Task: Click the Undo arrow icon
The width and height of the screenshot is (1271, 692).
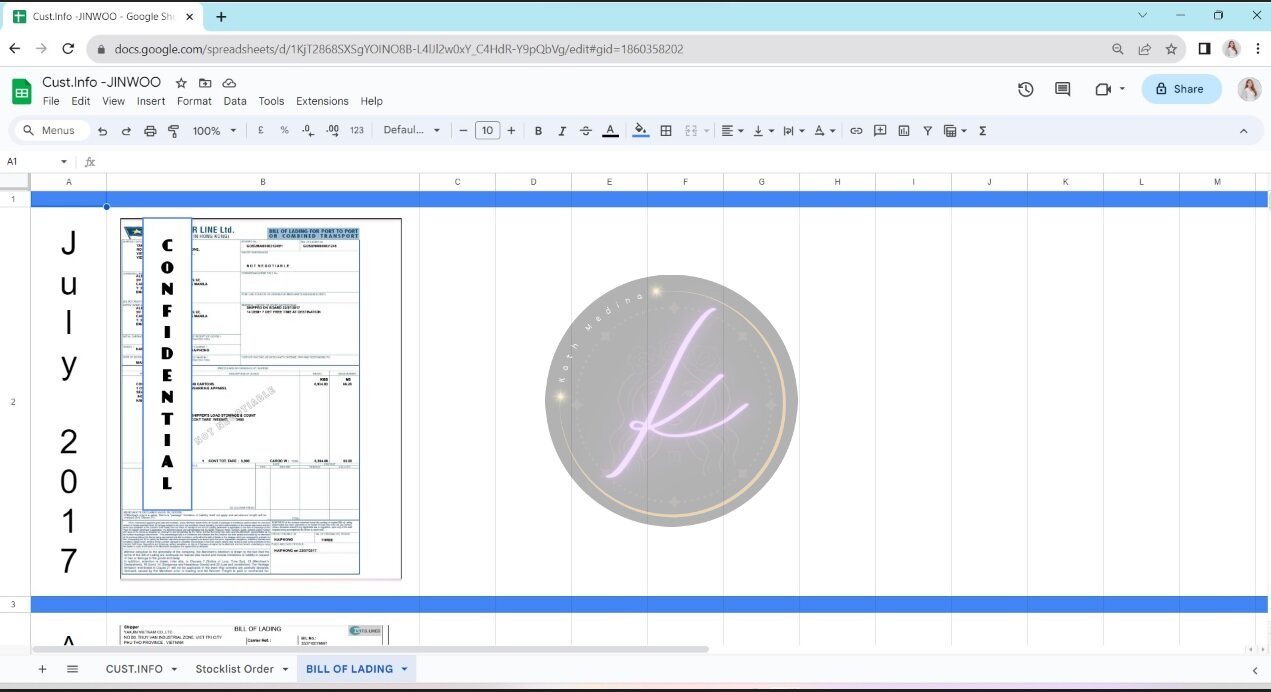Action: pos(102,131)
